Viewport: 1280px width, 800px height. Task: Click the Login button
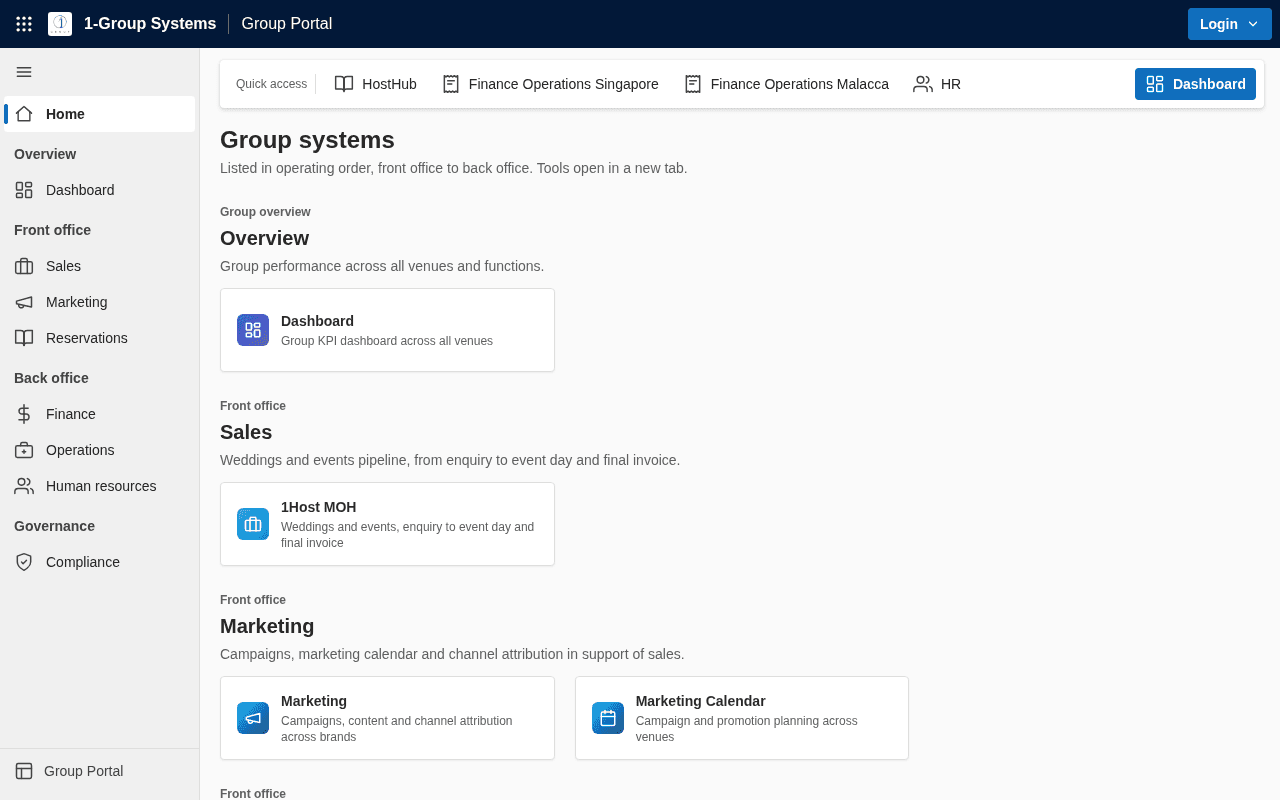[x=1229, y=24]
